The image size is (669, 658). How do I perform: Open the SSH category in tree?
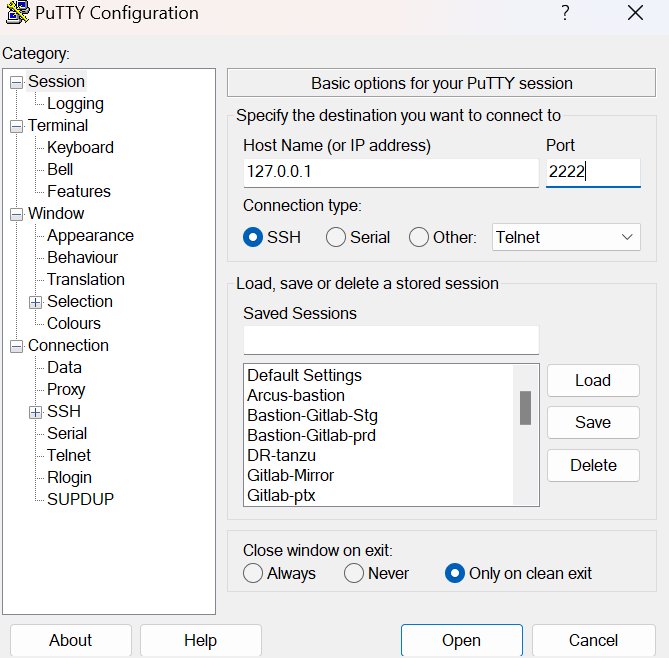pyautogui.click(x=64, y=411)
